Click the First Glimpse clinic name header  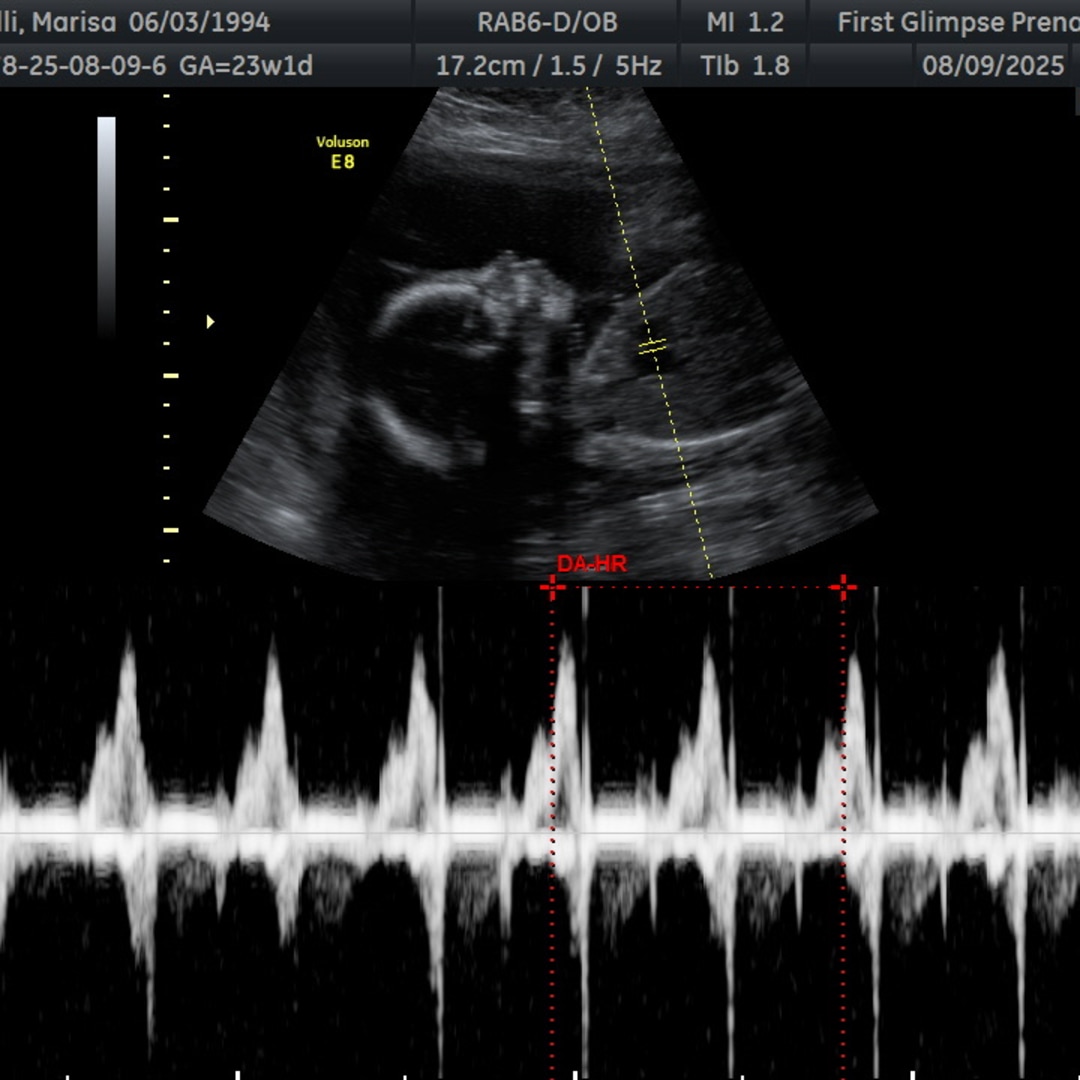(x=957, y=22)
